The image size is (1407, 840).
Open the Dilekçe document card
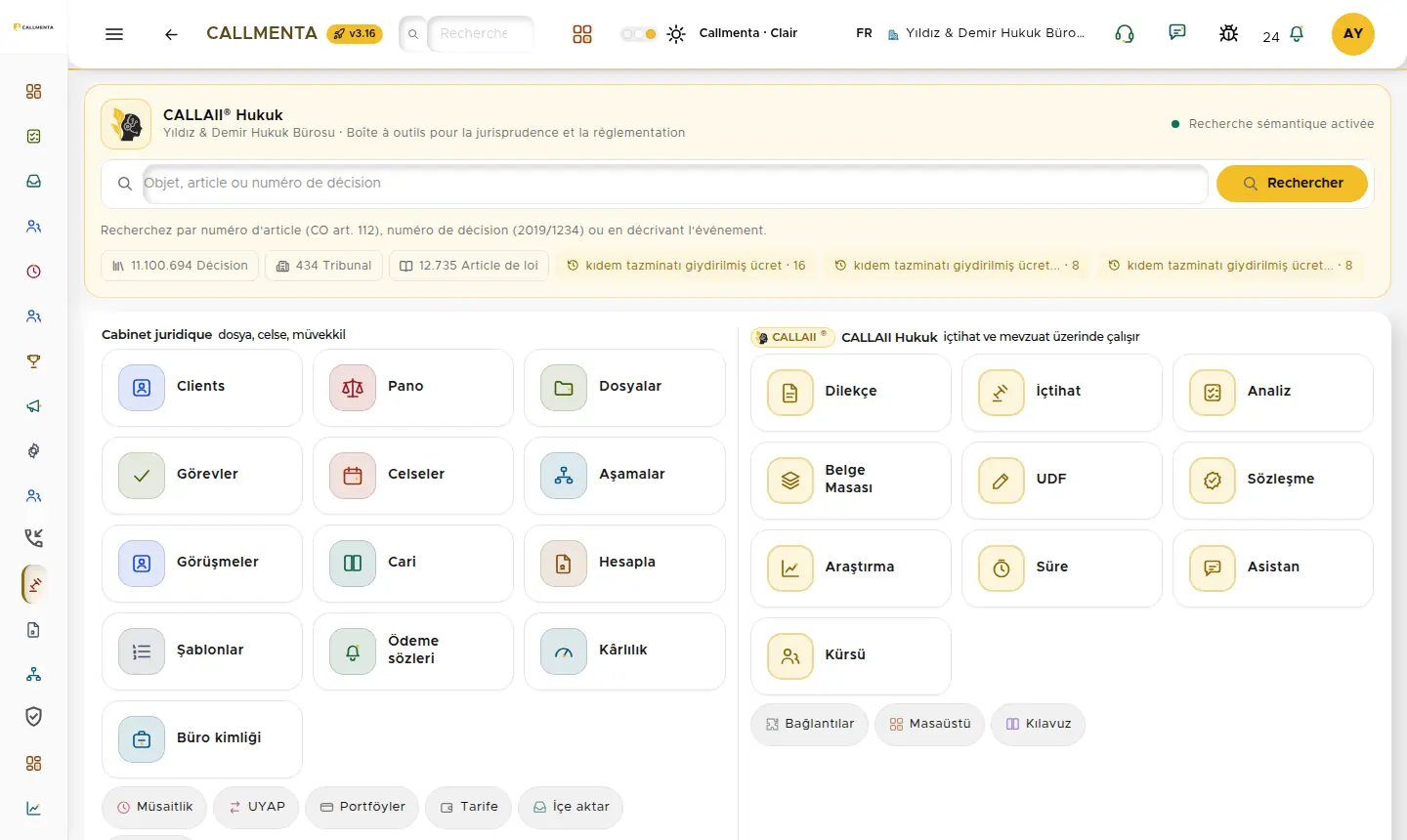click(851, 393)
